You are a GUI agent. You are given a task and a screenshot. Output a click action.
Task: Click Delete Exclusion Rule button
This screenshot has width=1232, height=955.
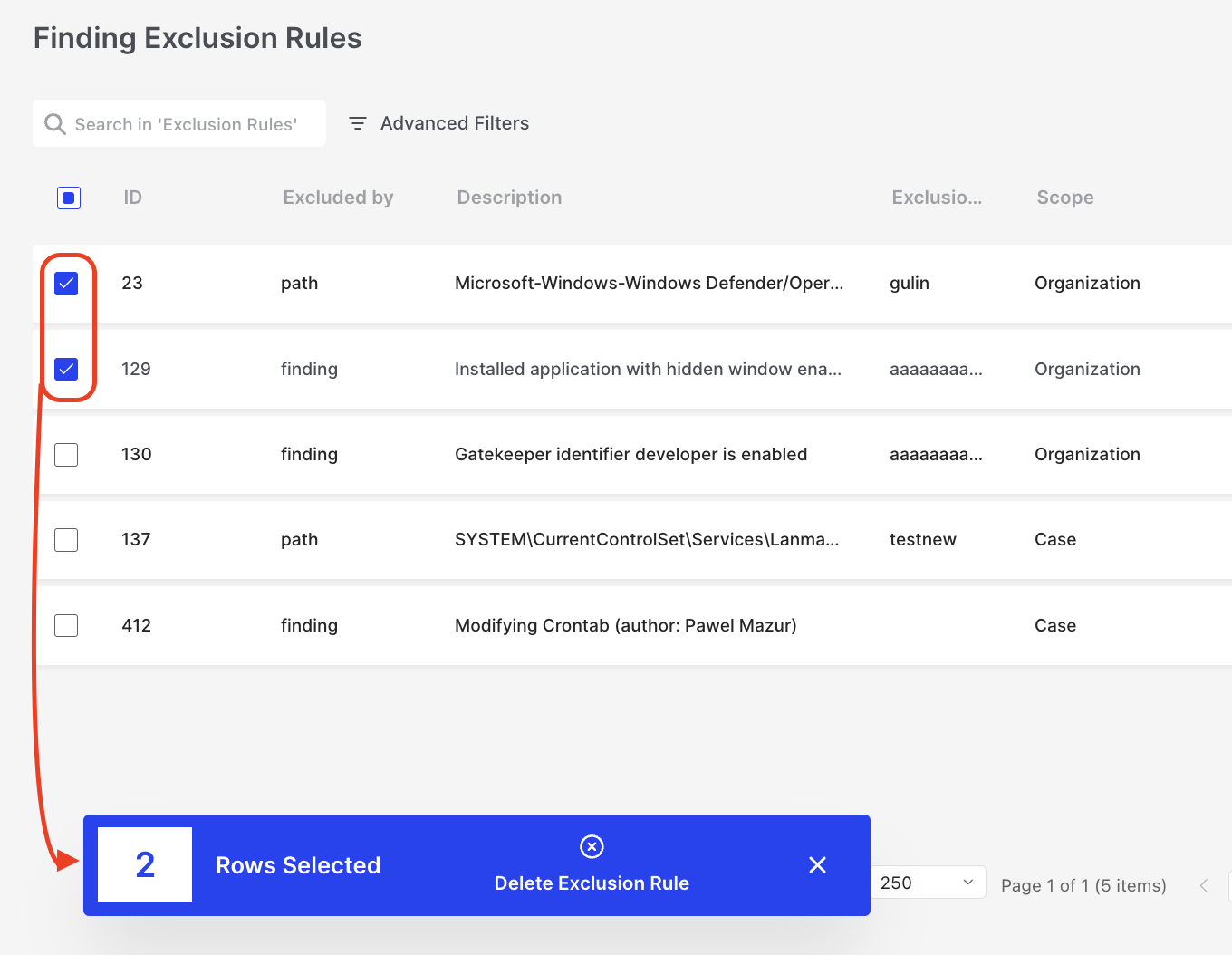pyautogui.click(x=592, y=883)
